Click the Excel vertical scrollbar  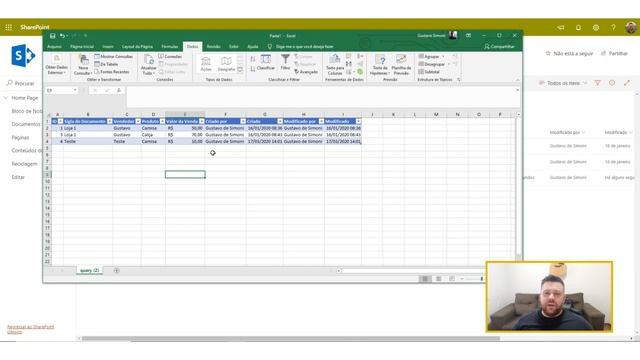518,186
